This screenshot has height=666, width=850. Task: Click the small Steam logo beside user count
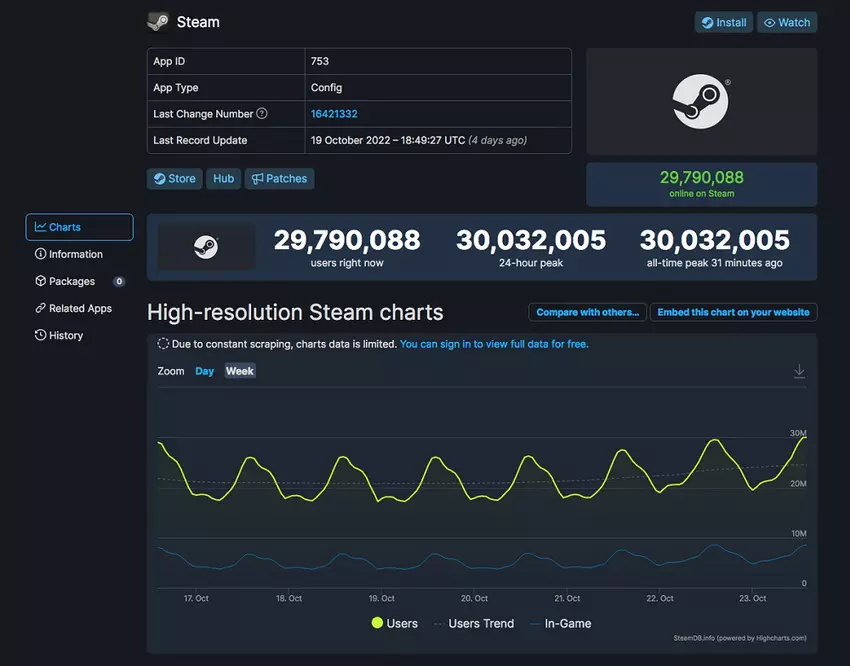click(x=206, y=247)
